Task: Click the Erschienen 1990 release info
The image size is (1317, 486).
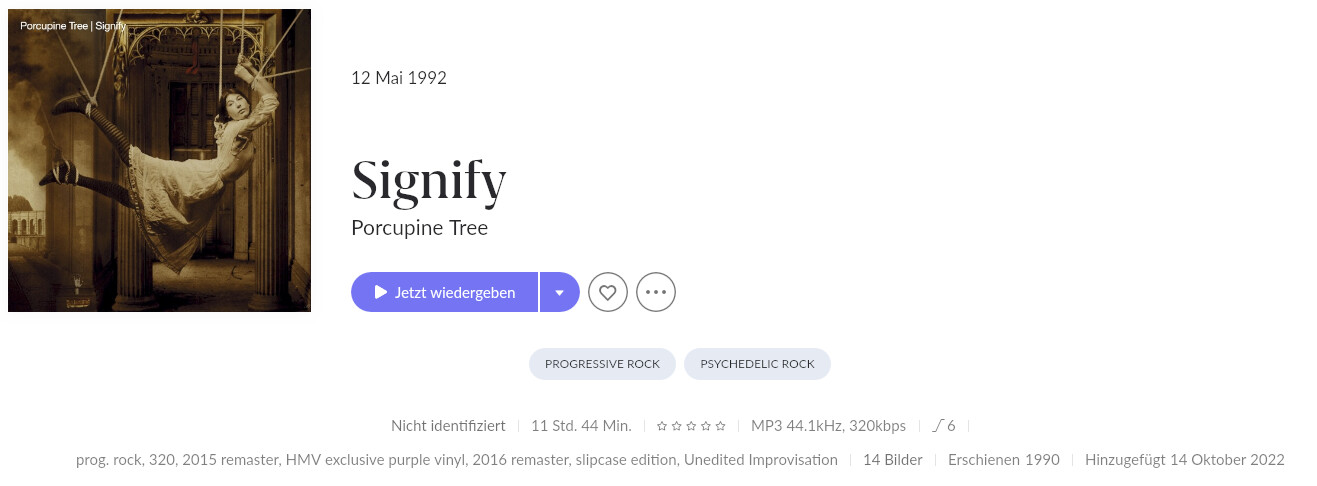Action: pyautogui.click(x=1004, y=460)
